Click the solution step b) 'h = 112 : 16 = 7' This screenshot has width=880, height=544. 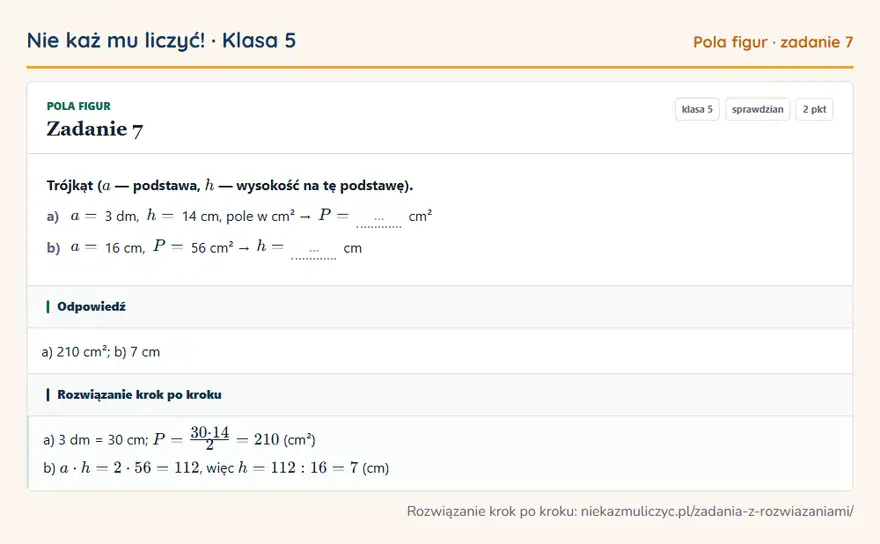coord(216,468)
